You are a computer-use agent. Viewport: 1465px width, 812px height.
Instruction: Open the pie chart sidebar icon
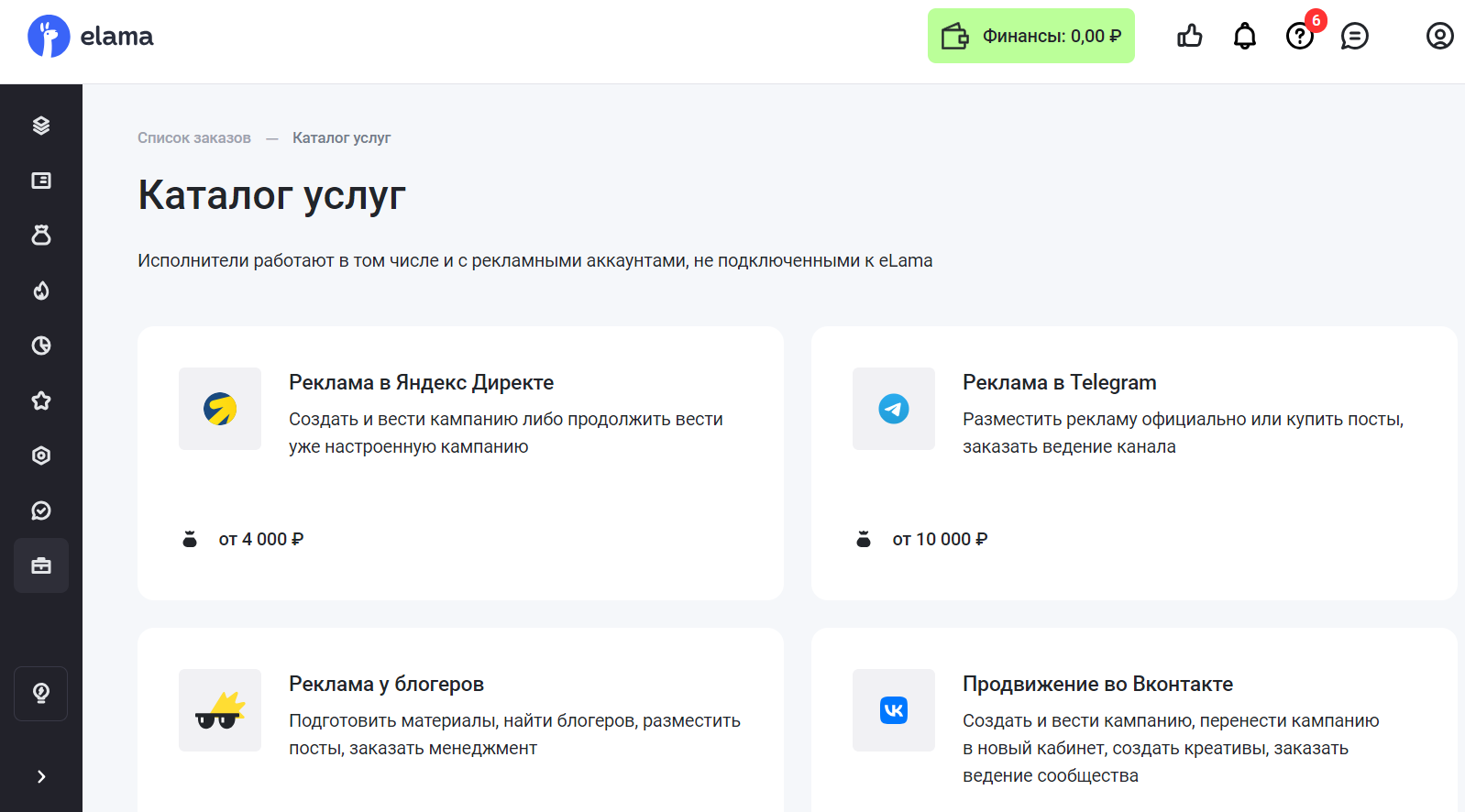pos(41,346)
